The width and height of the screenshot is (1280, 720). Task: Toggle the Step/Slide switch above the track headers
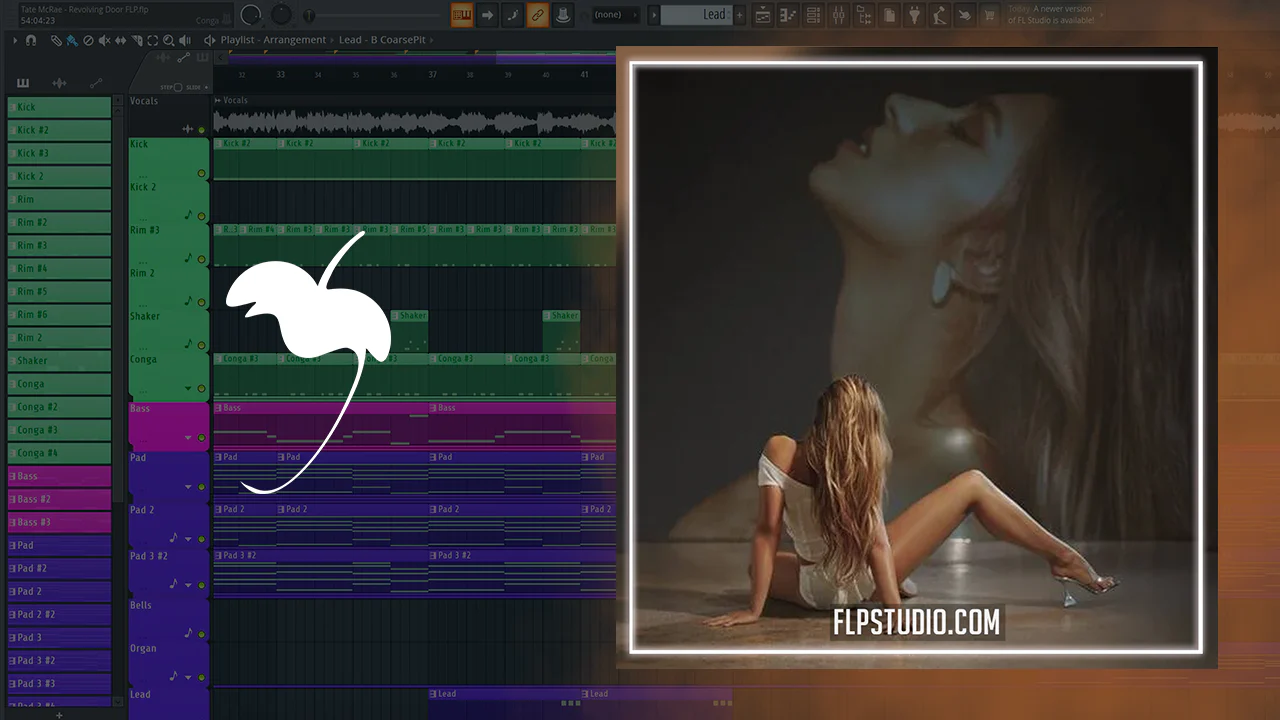point(178,87)
